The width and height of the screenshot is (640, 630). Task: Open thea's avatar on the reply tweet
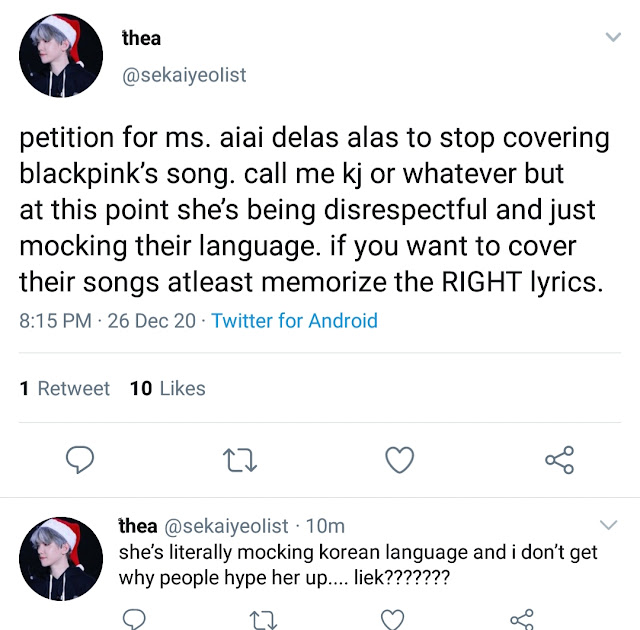coord(61,559)
